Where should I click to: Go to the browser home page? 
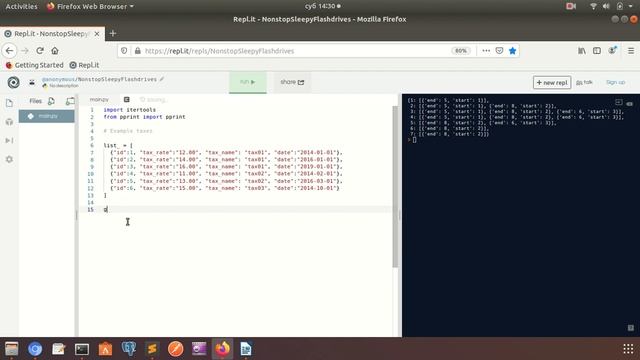point(55,51)
